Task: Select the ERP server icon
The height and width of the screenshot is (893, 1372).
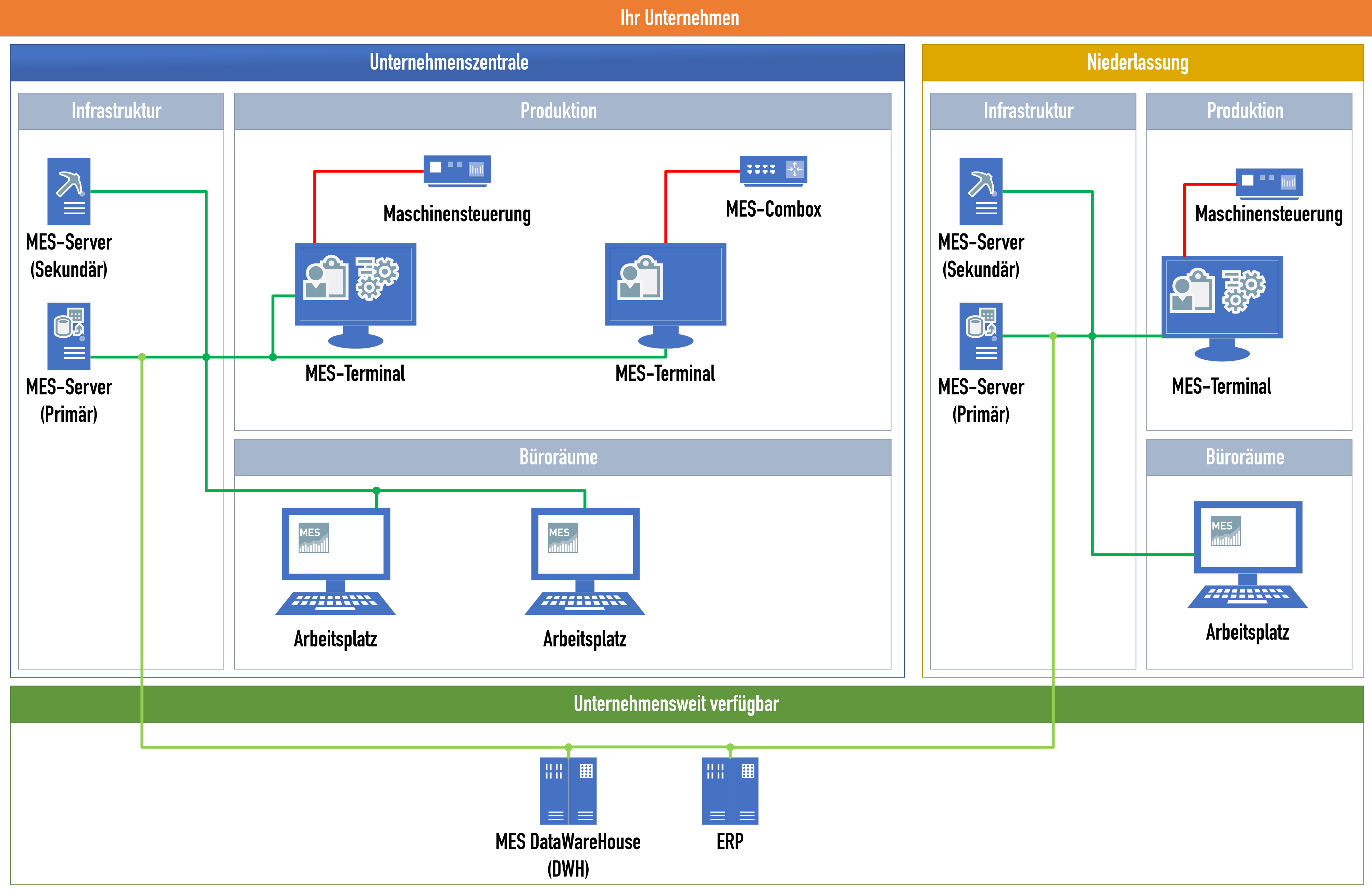Action: [x=730, y=790]
